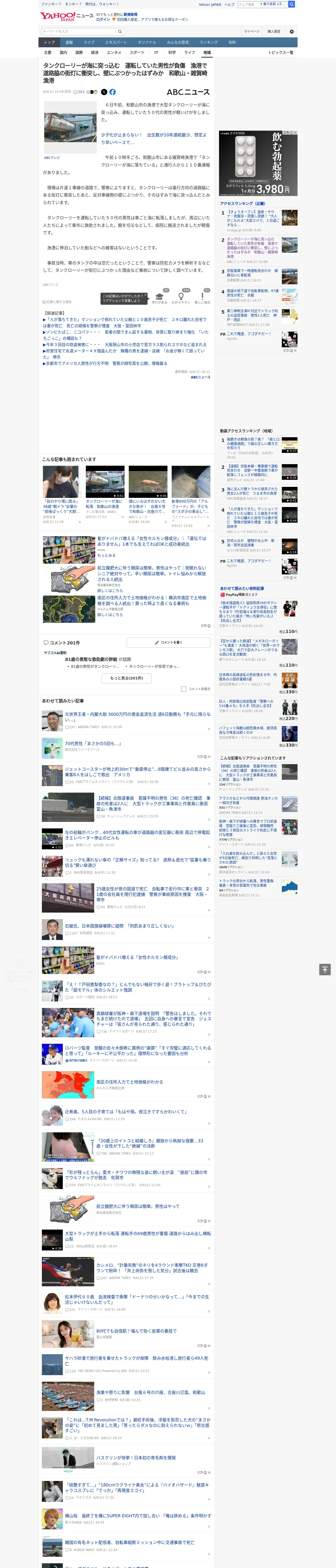Open the ライブ tab in the dark navigation bar
Screen dimensions: 336x1568
(89, 43)
